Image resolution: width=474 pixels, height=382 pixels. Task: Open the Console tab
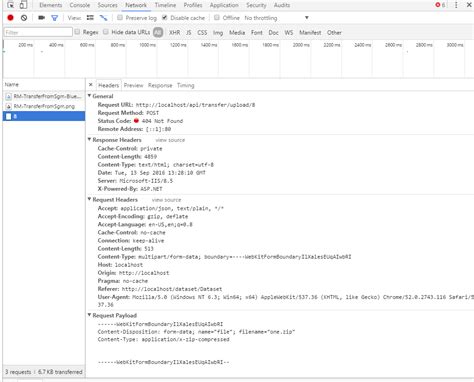pos(80,5)
